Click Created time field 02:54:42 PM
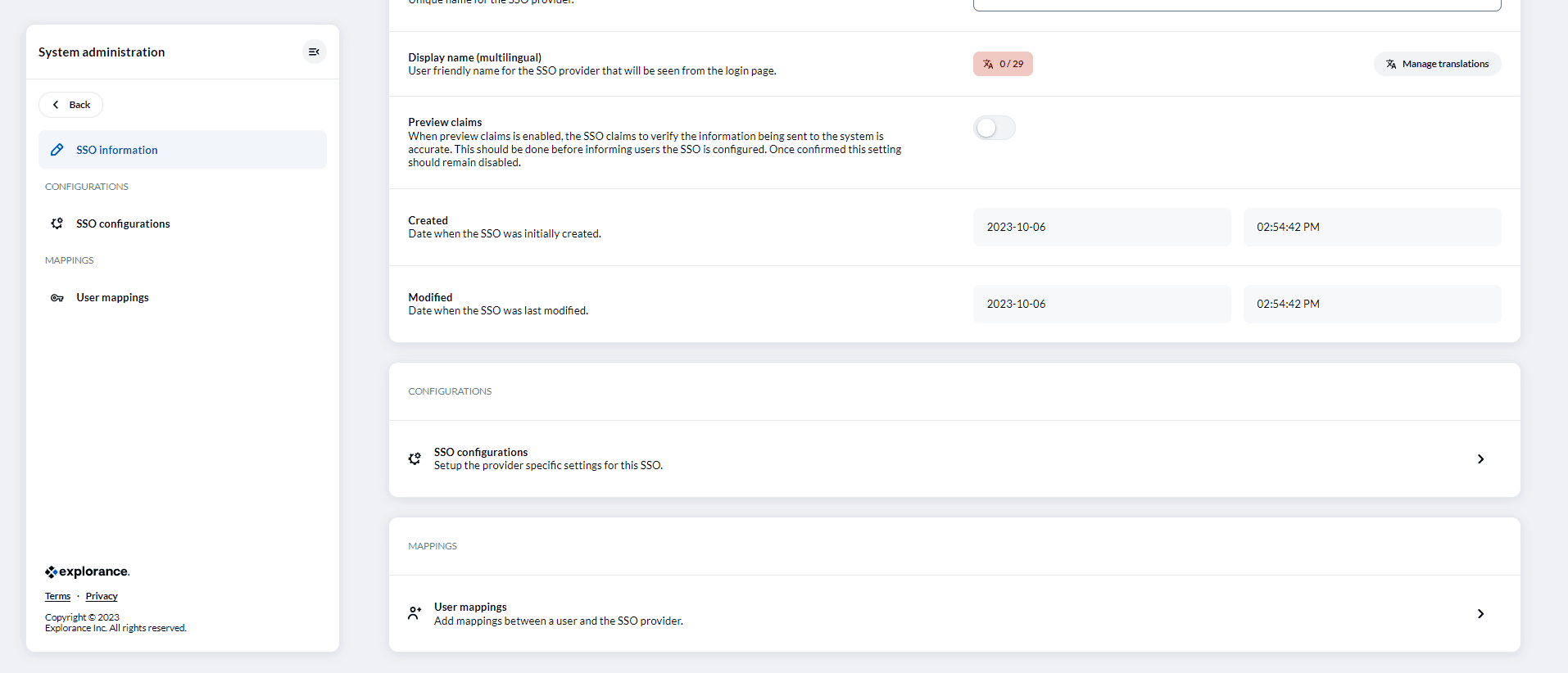 [1372, 227]
